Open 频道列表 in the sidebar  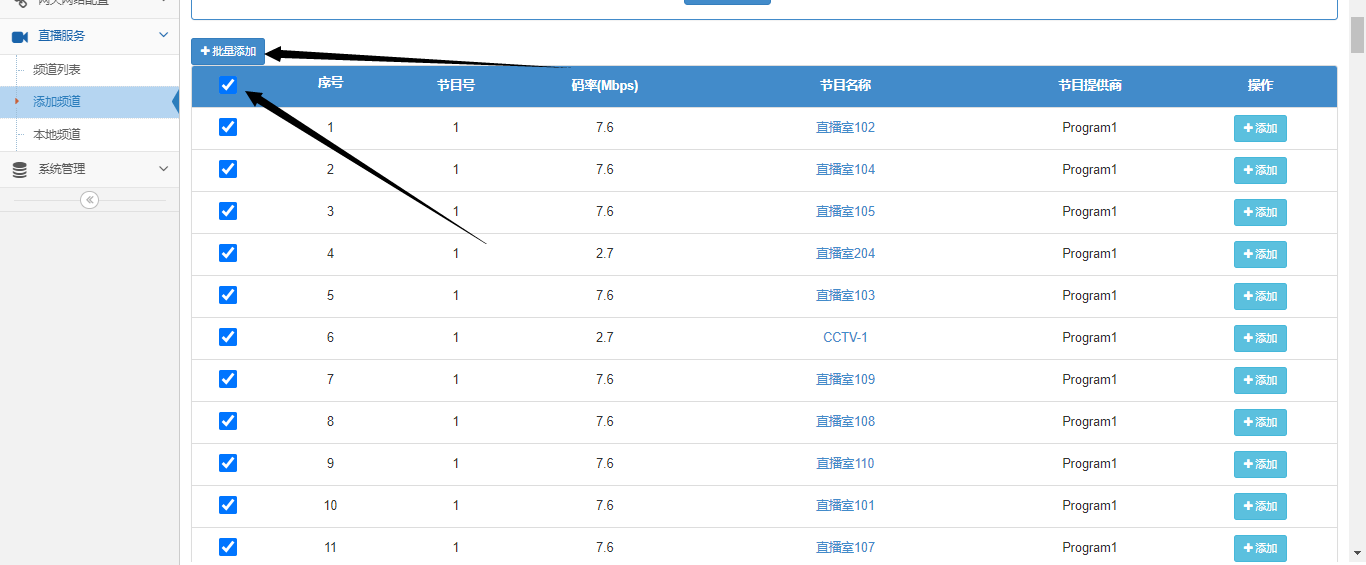57,70
